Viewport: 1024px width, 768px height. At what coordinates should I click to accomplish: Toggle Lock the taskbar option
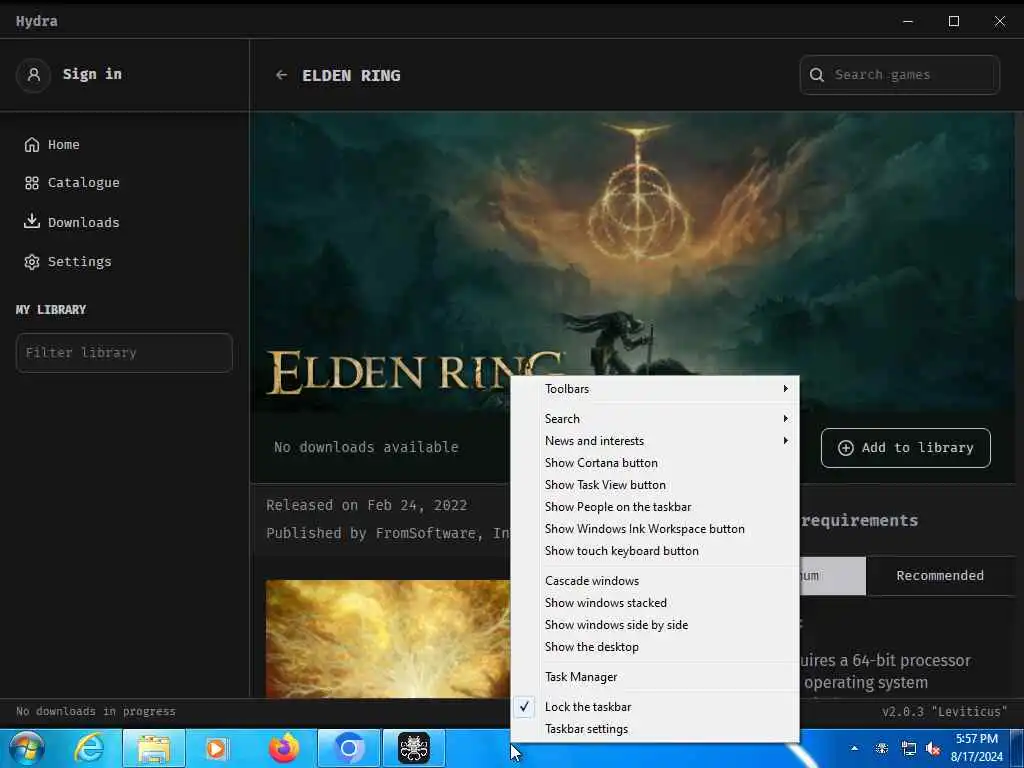pyautogui.click(x=654, y=707)
